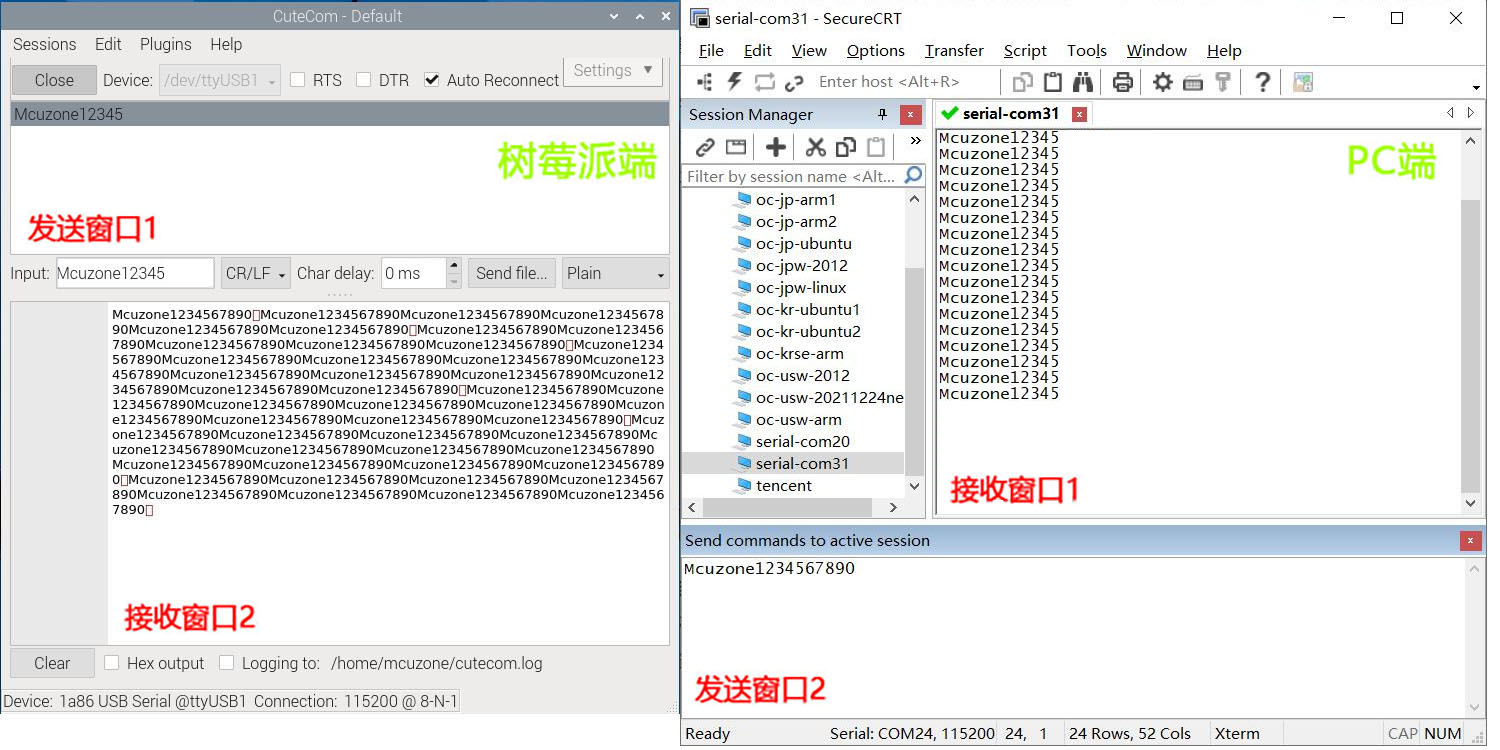Select the tencent session
The height and width of the screenshot is (750, 1500).
[784, 485]
